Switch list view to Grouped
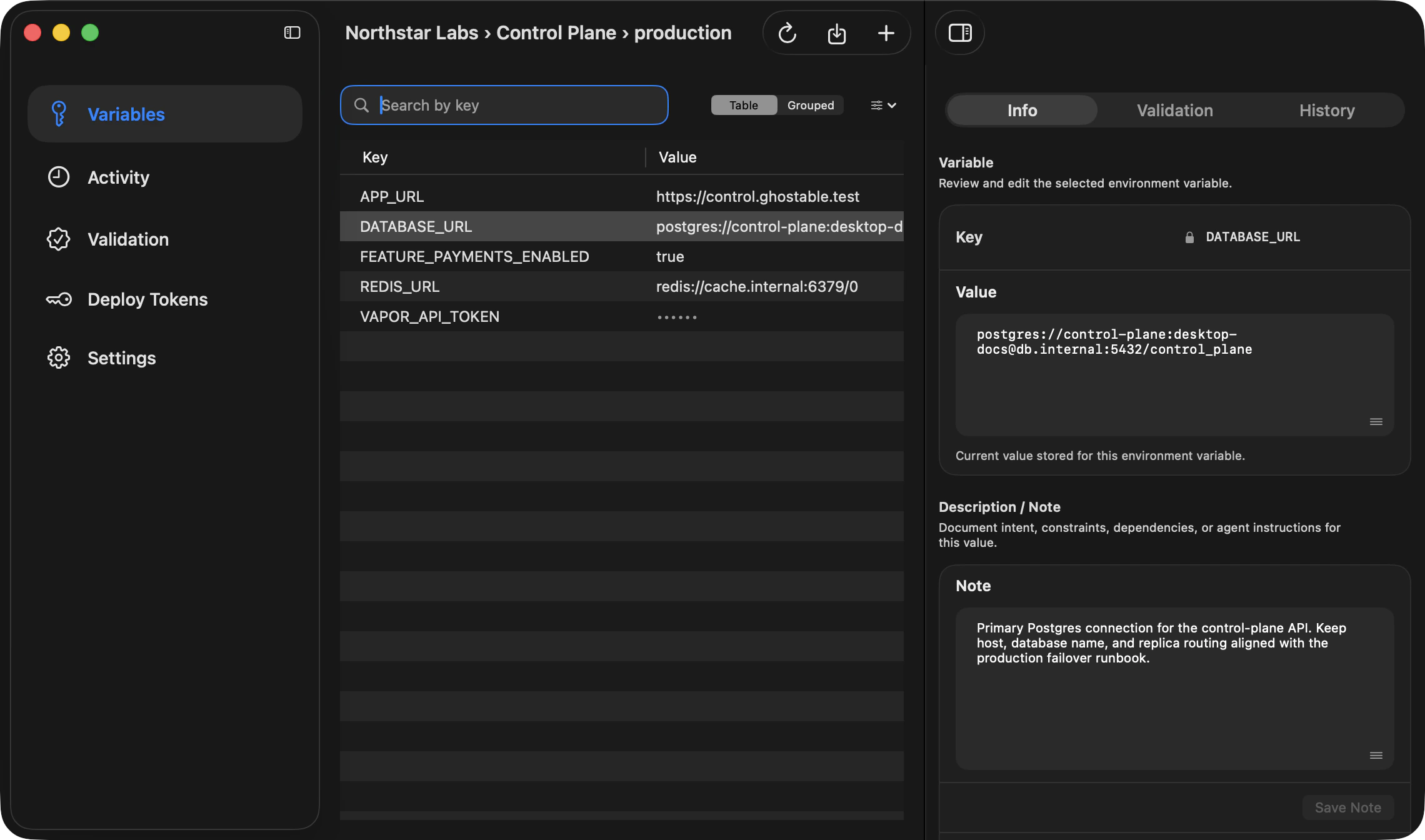The height and width of the screenshot is (840, 1425). click(810, 105)
